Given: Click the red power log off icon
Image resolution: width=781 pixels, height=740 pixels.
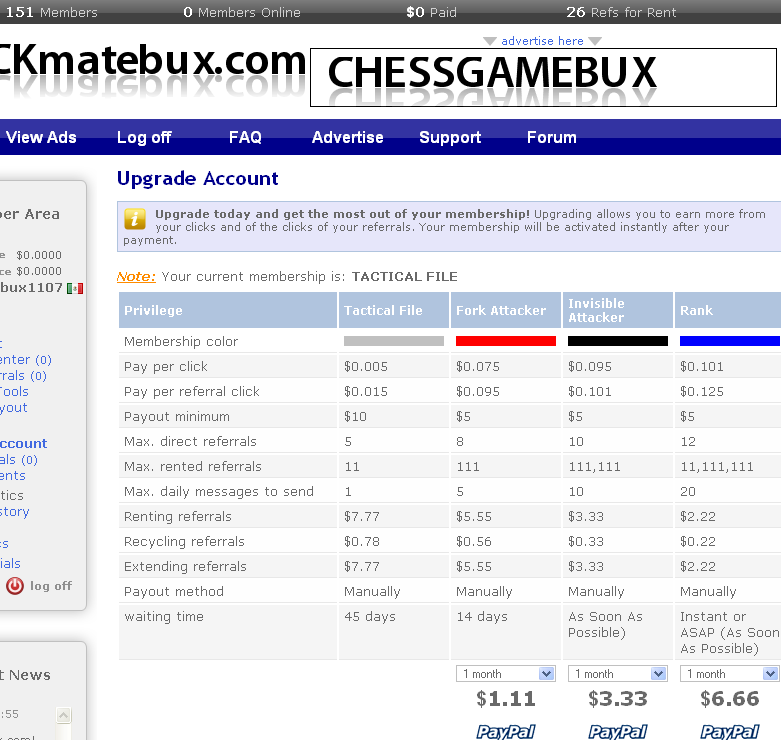Looking at the screenshot, I should click(15, 586).
